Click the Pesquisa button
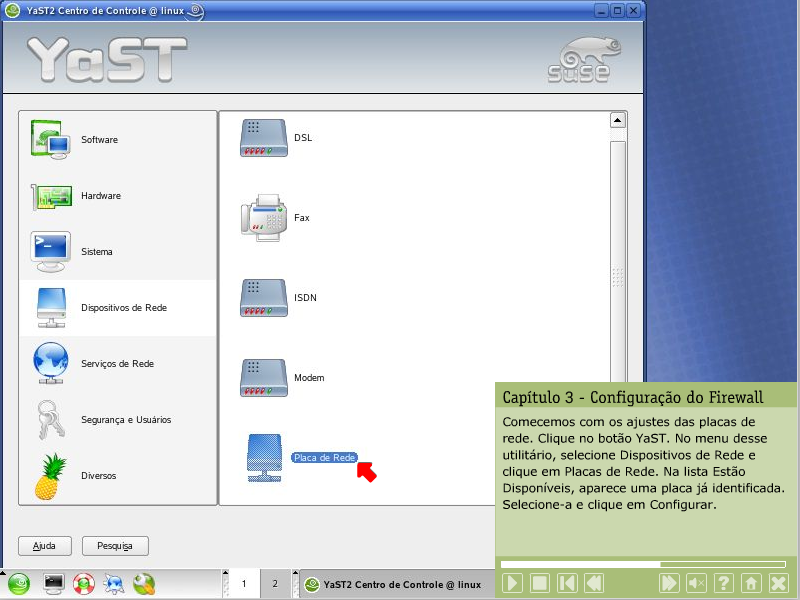Viewport: 800px width, 600px height. click(x=115, y=546)
